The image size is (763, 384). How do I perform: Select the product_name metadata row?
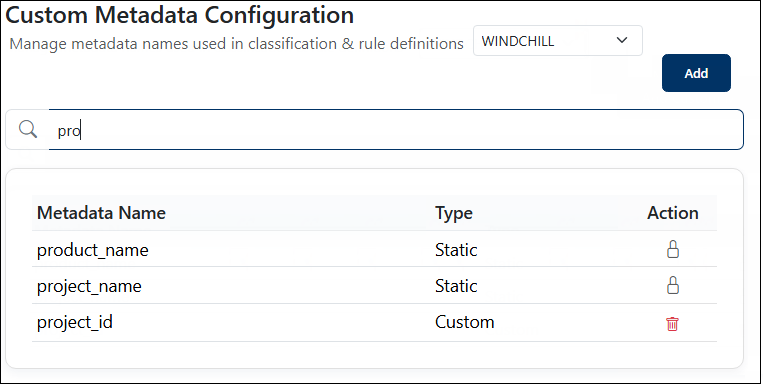pyautogui.click(x=374, y=249)
